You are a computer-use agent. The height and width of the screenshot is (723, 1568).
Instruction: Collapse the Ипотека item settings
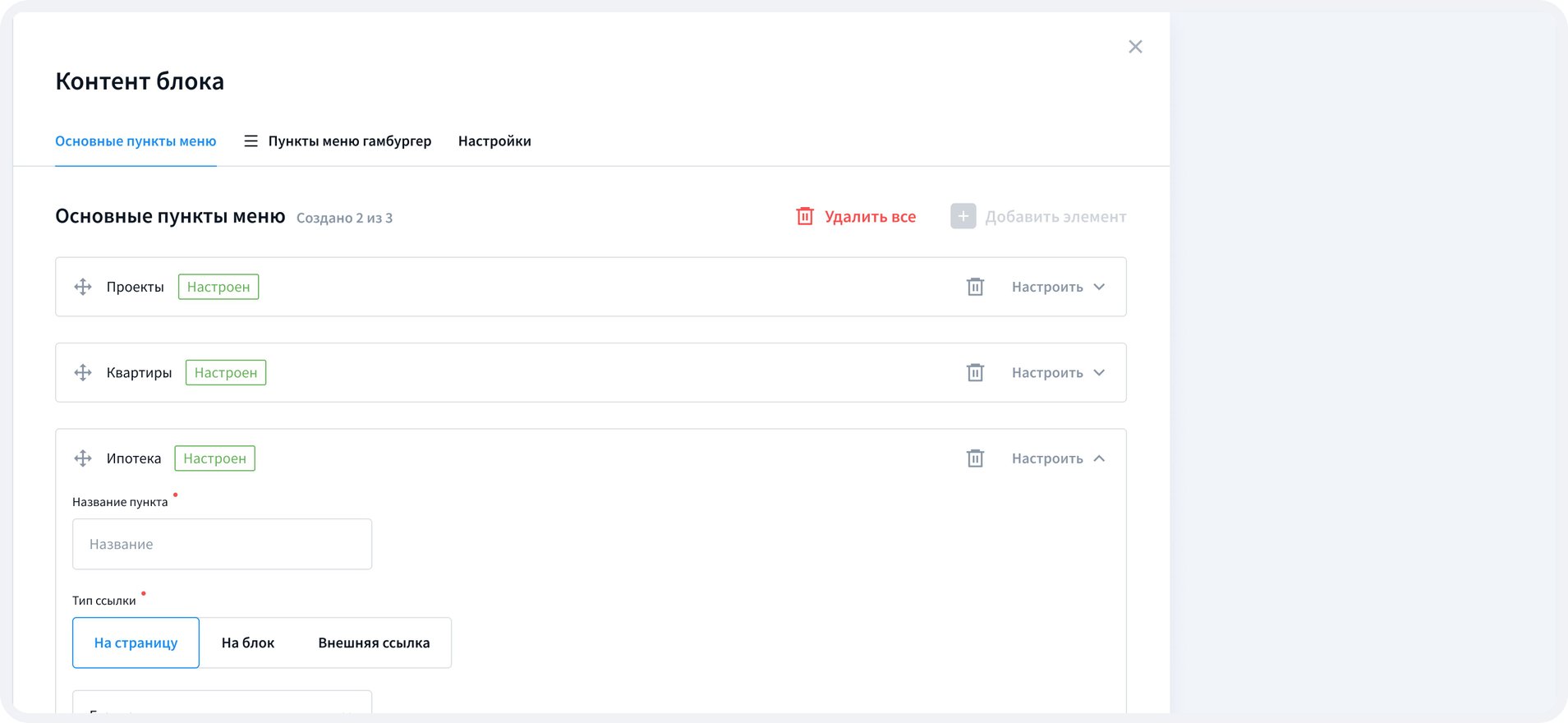click(1058, 458)
